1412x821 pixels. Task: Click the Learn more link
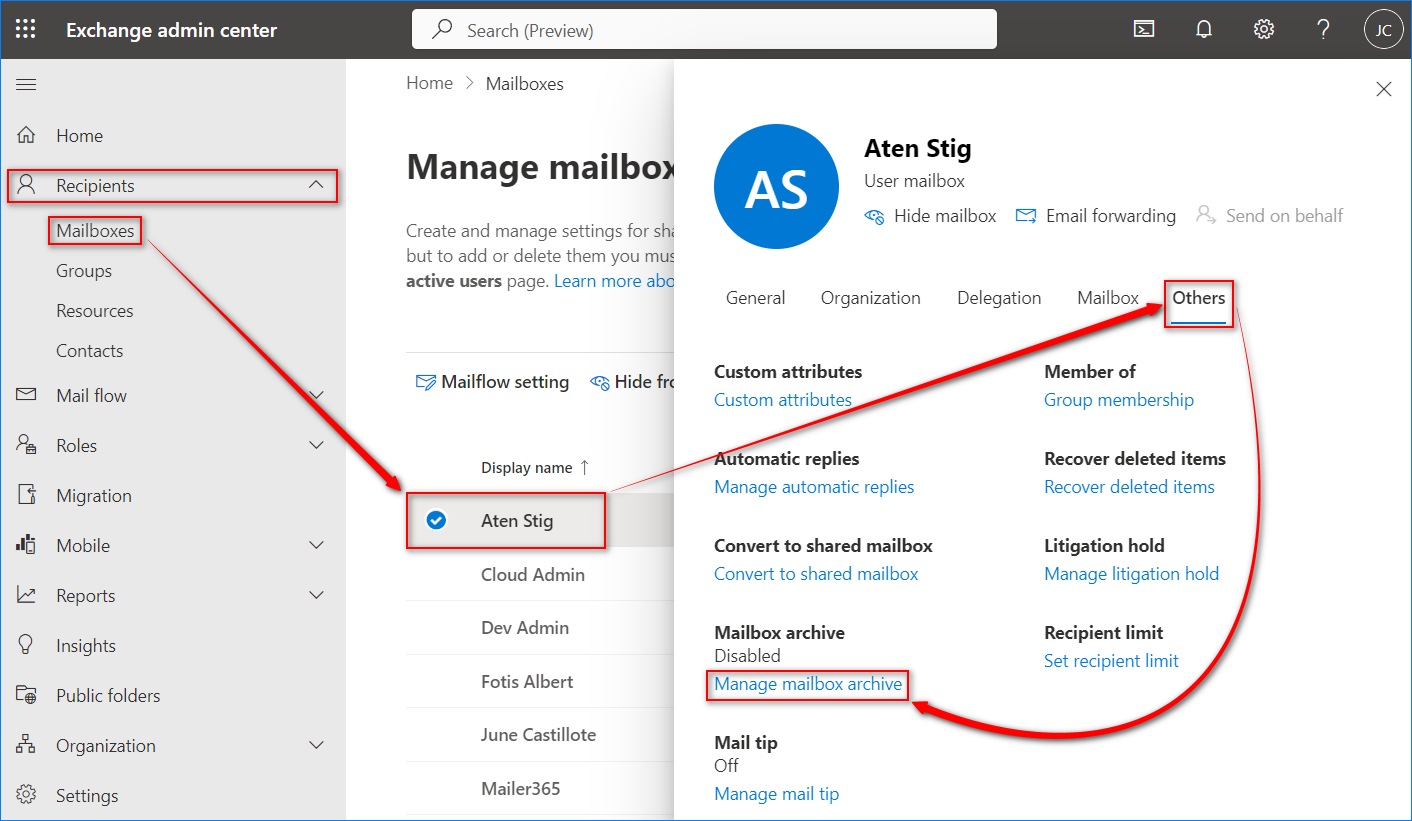pos(614,281)
